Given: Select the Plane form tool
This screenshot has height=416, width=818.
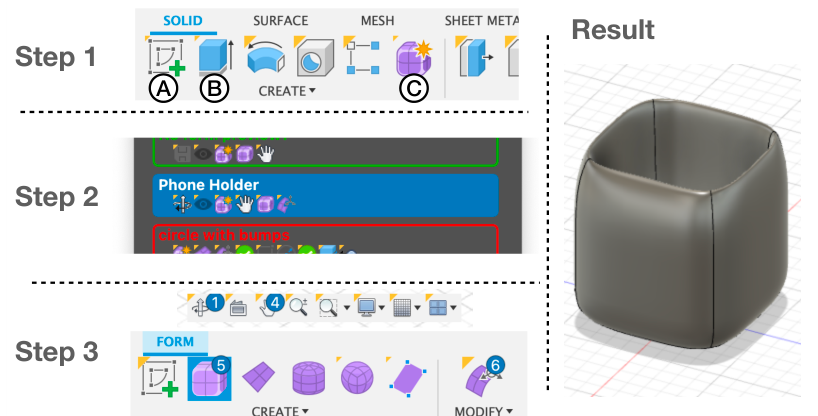Looking at the screenshot, I should [259, 379].
